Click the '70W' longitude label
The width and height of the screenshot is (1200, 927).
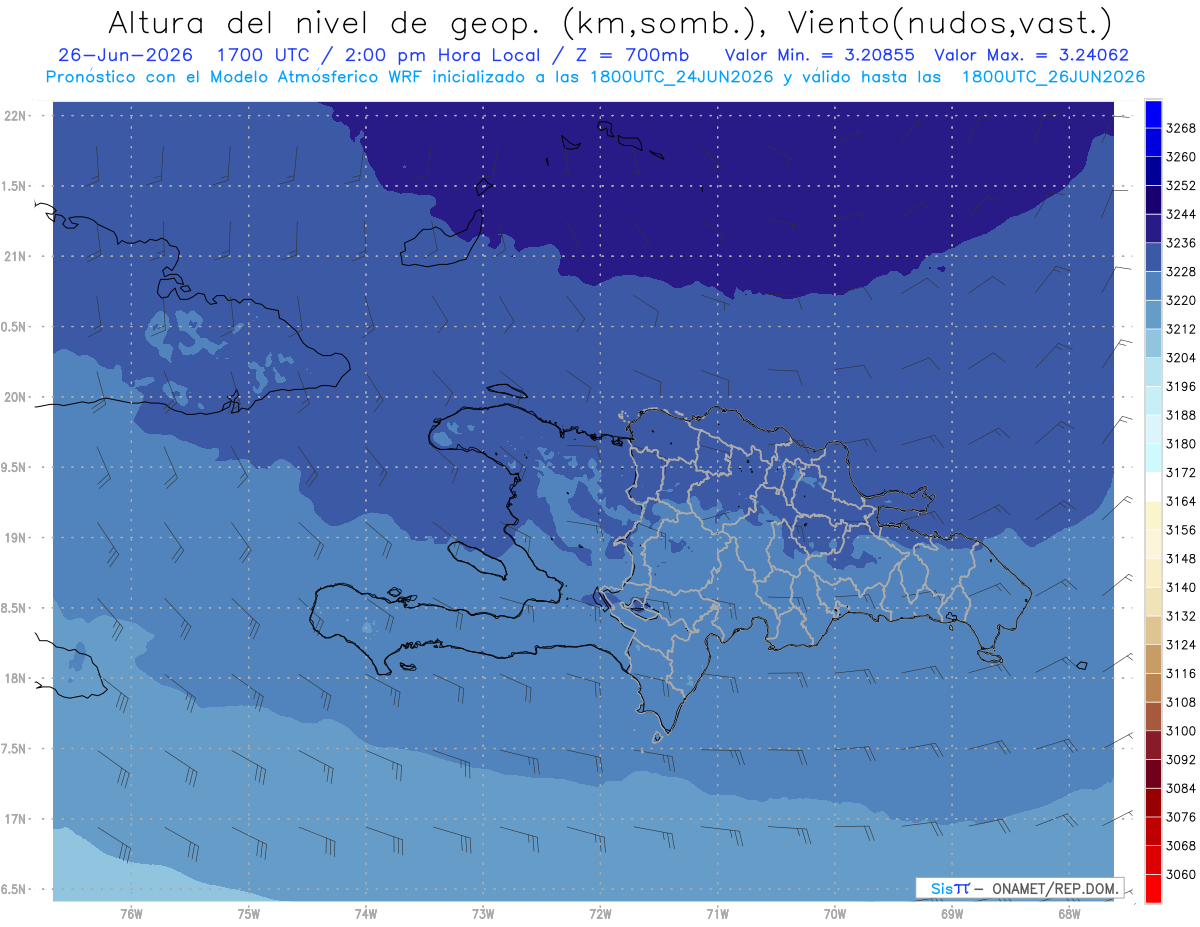point(835,914)
